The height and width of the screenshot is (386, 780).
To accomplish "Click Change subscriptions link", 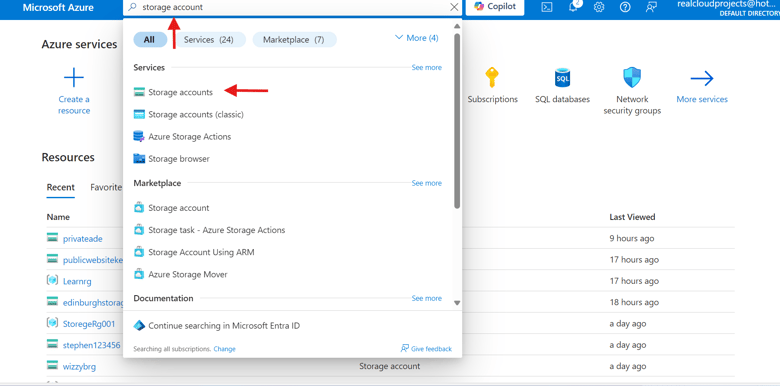I will click(224, 349).
